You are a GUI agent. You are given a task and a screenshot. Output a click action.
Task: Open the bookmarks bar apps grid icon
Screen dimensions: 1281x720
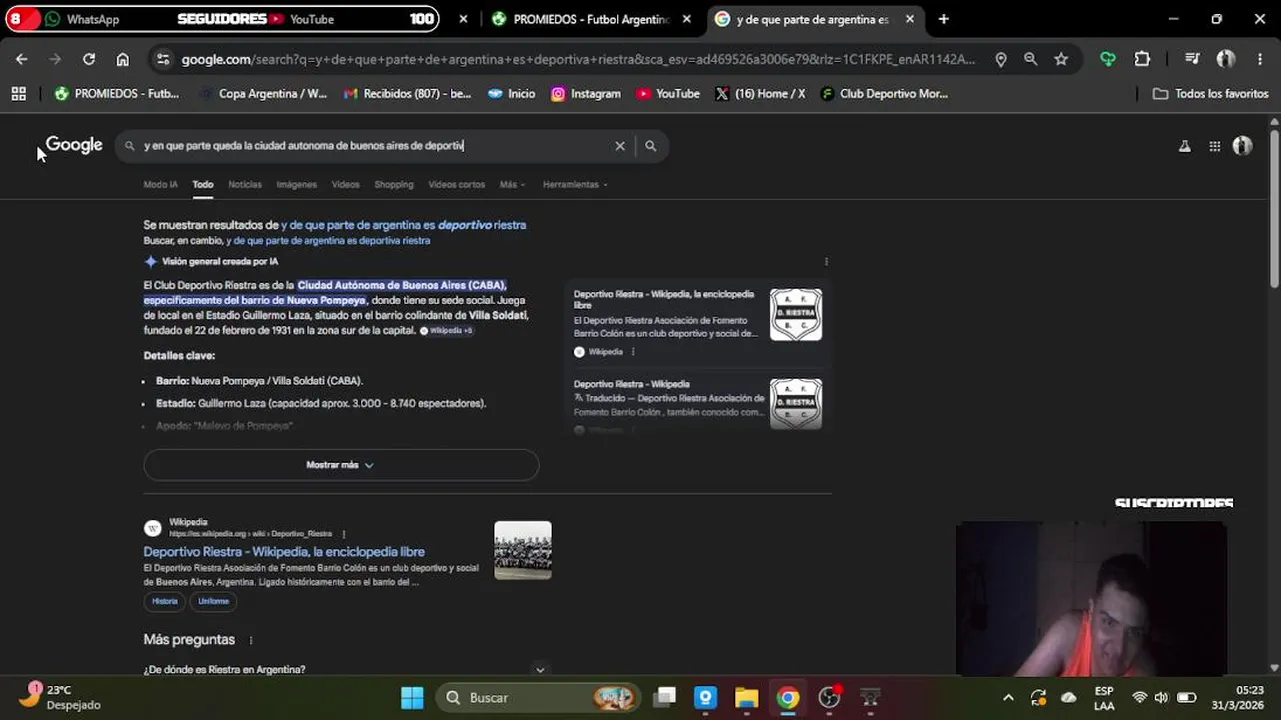point(18,94)
